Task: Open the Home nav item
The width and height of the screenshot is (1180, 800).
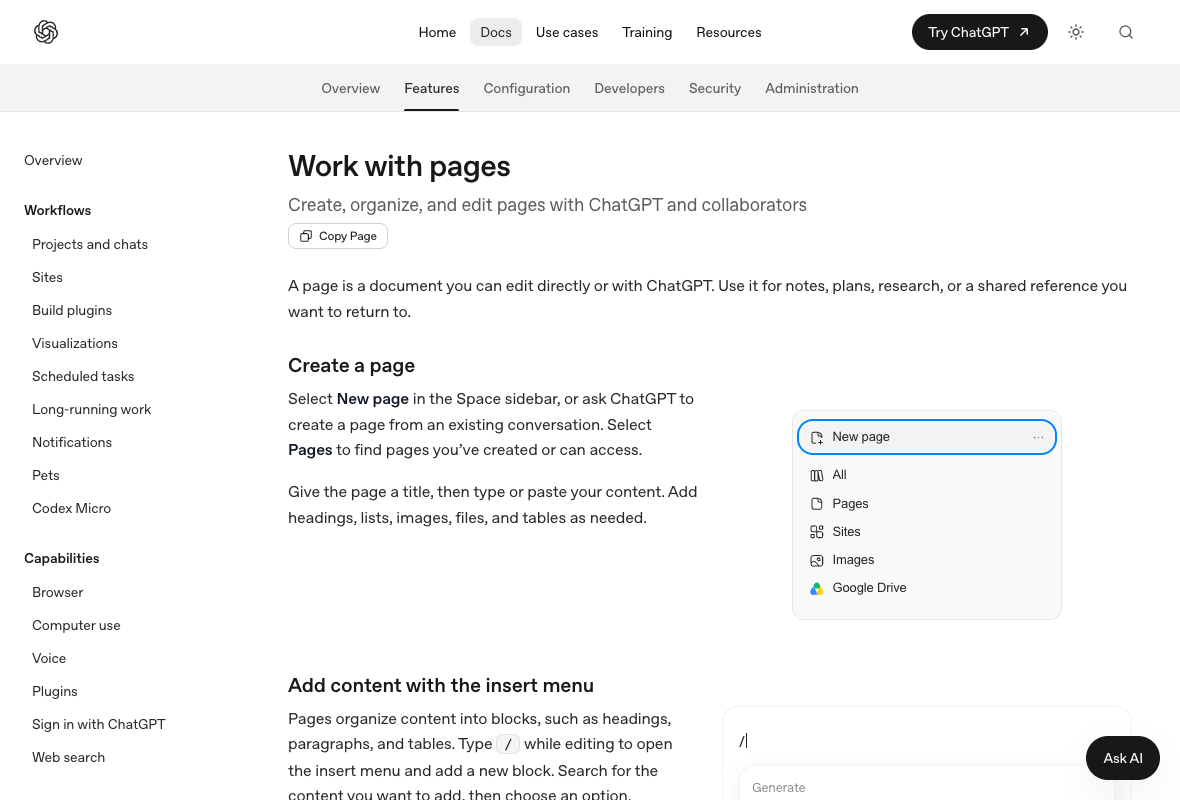Action: point(437,32)
